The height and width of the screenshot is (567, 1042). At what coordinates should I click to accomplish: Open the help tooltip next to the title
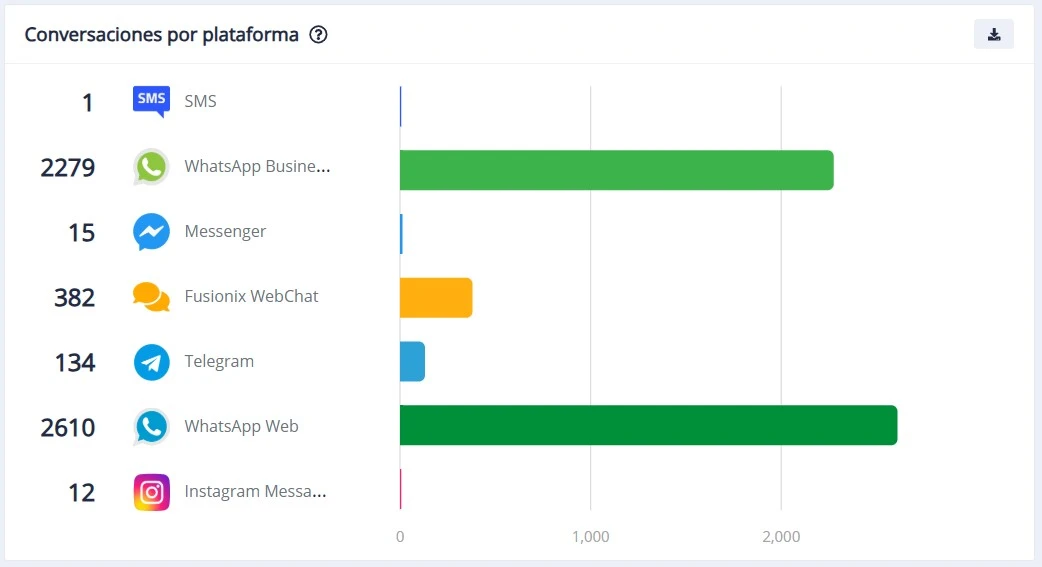pos(318,35)
